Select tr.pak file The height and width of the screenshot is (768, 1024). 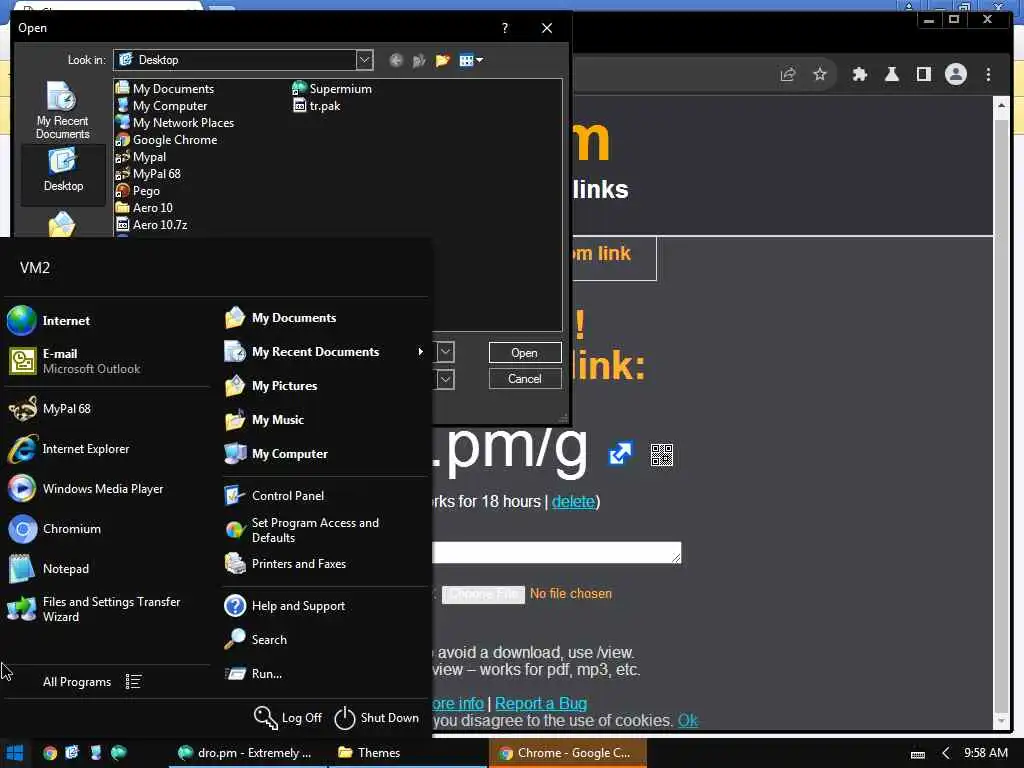point(317,106)
